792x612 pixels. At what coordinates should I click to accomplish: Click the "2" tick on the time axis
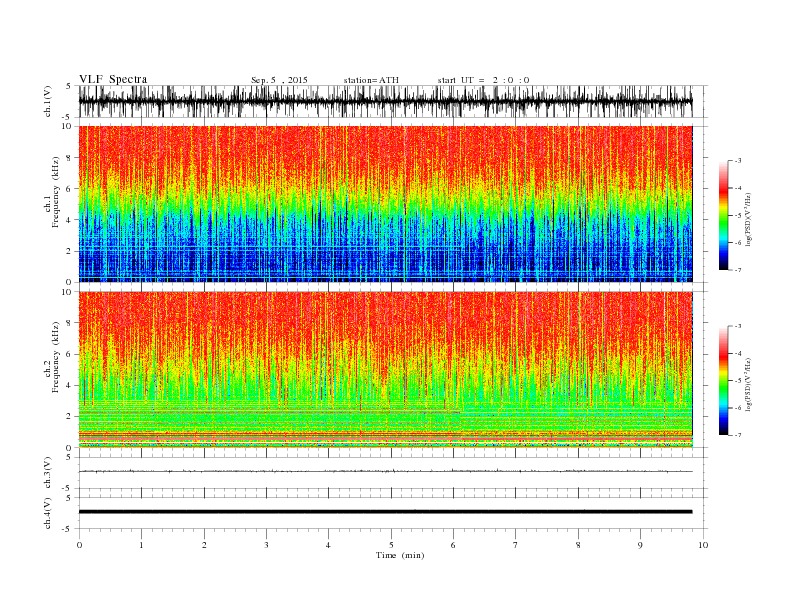(x=204, y=545)
